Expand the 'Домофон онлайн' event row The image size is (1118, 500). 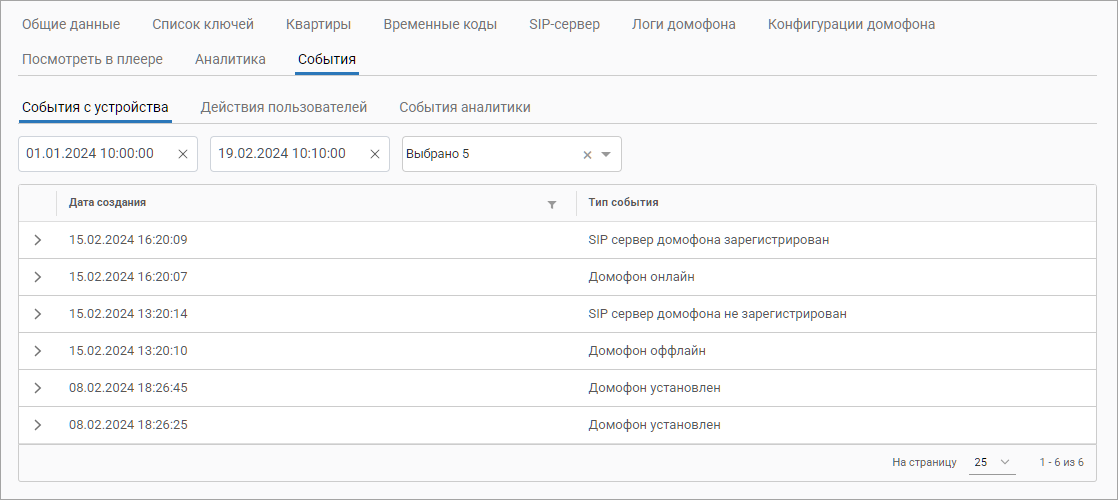38,277
